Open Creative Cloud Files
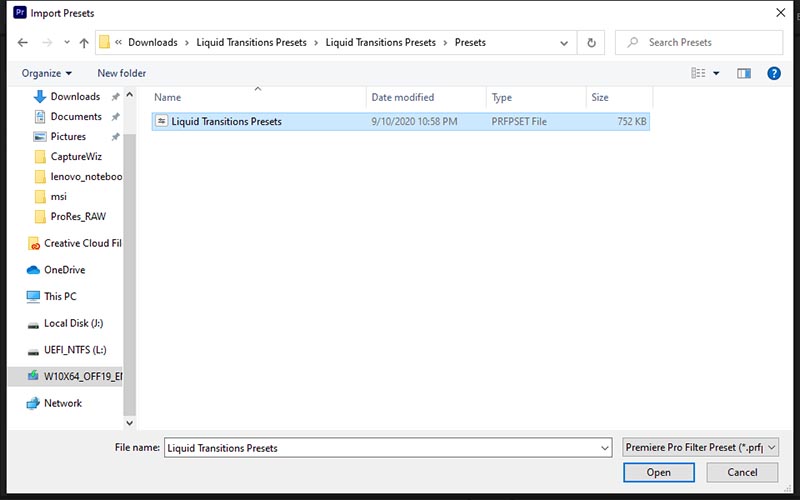800x500 pixels. click(74, 243)
